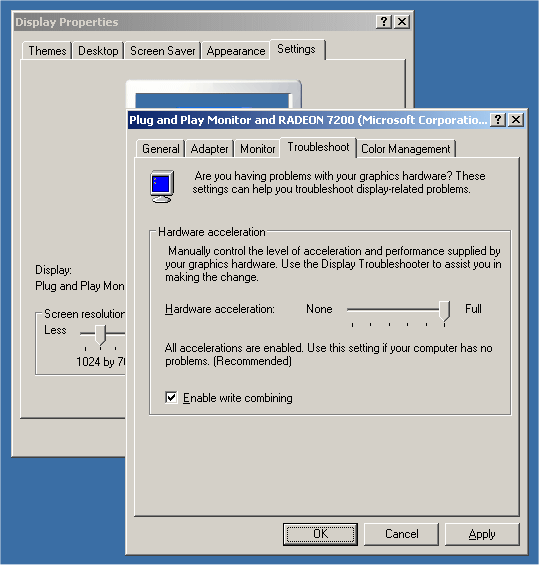Screen dimensions: 539x565
Task: Select the Screen Saver tab
Action: click(x=162, y=51)
